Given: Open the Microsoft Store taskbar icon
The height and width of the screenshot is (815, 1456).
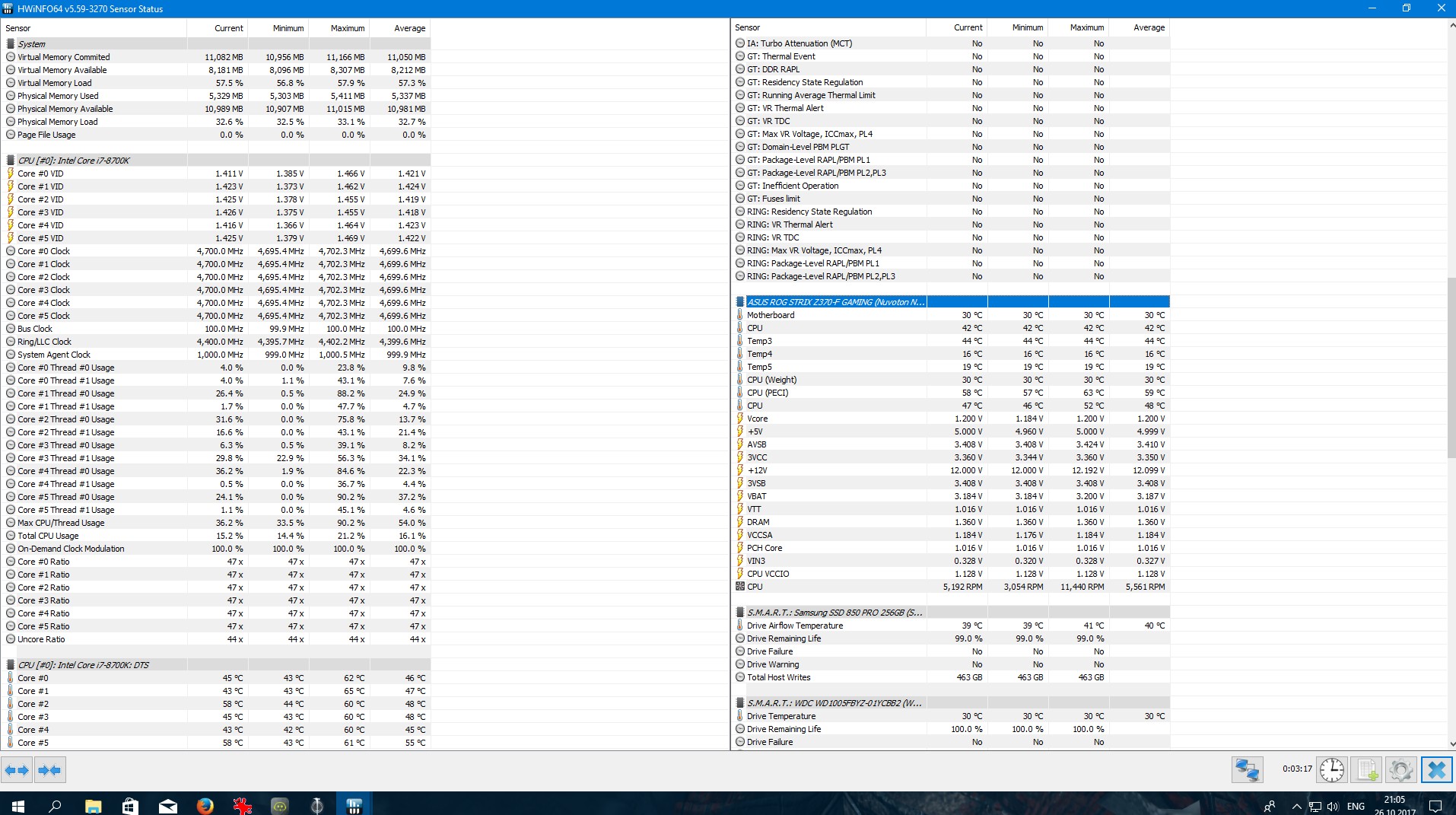Looking at the screenshot, I should [130, 805].
